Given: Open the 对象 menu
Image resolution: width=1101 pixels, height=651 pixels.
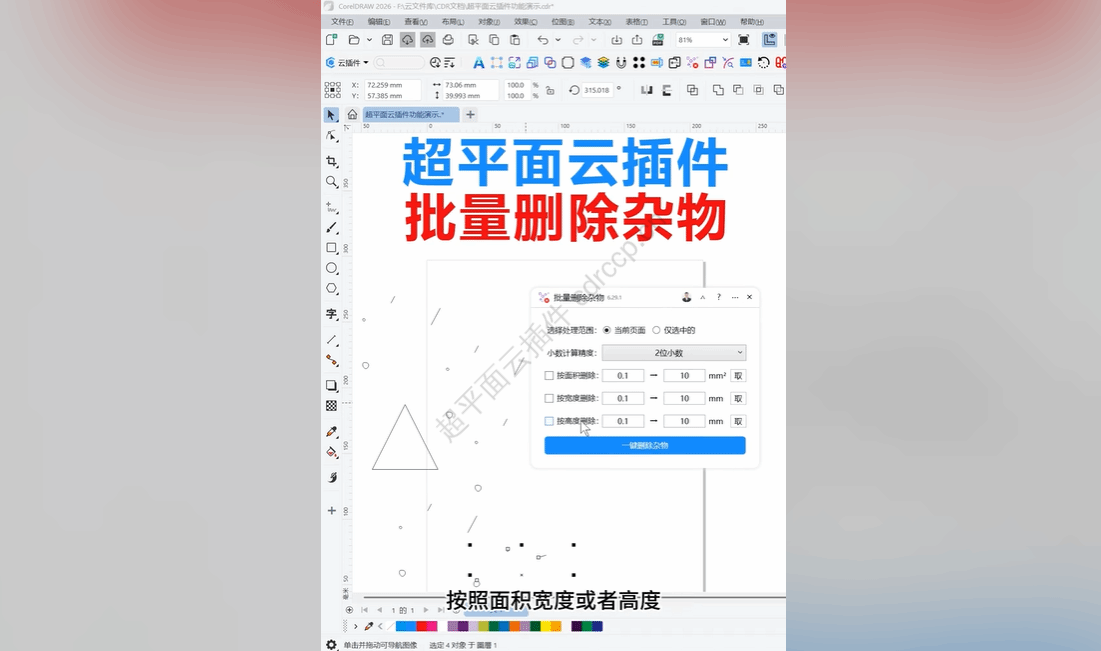Looking at the screenshot, I should coord(489,22).
